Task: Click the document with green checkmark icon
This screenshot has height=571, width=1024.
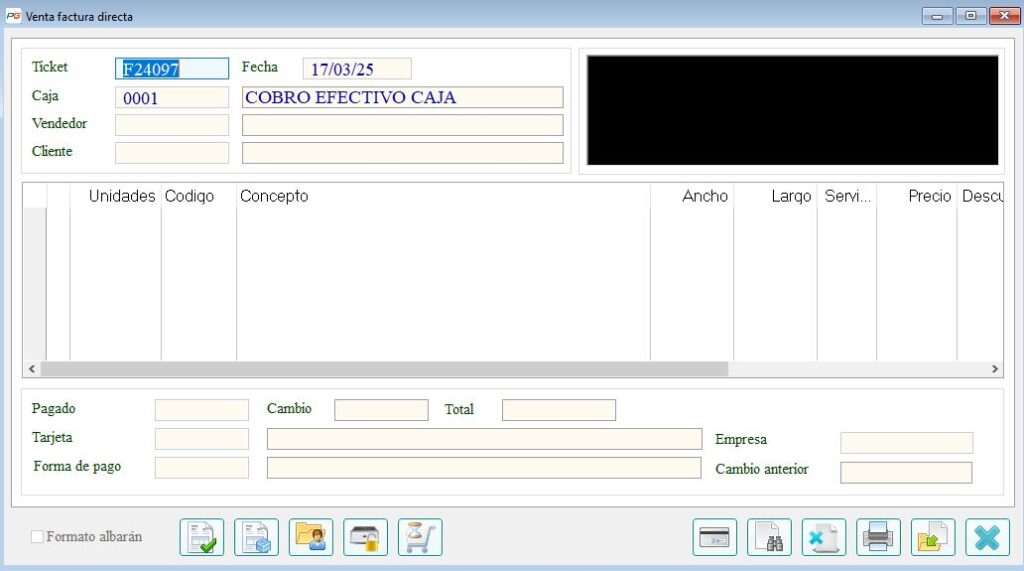Action: point(202,537)
